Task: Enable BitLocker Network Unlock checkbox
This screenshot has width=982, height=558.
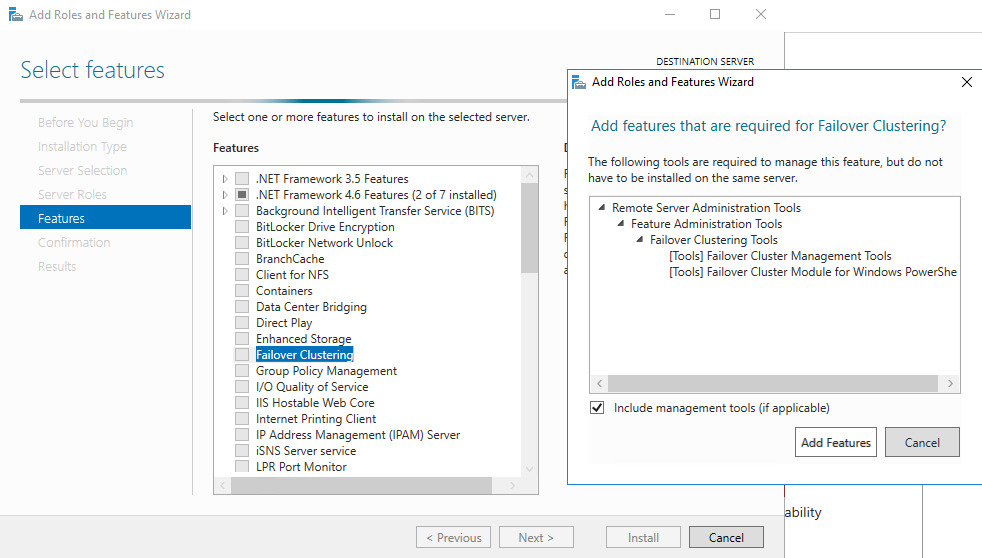Action: (242, 242)
